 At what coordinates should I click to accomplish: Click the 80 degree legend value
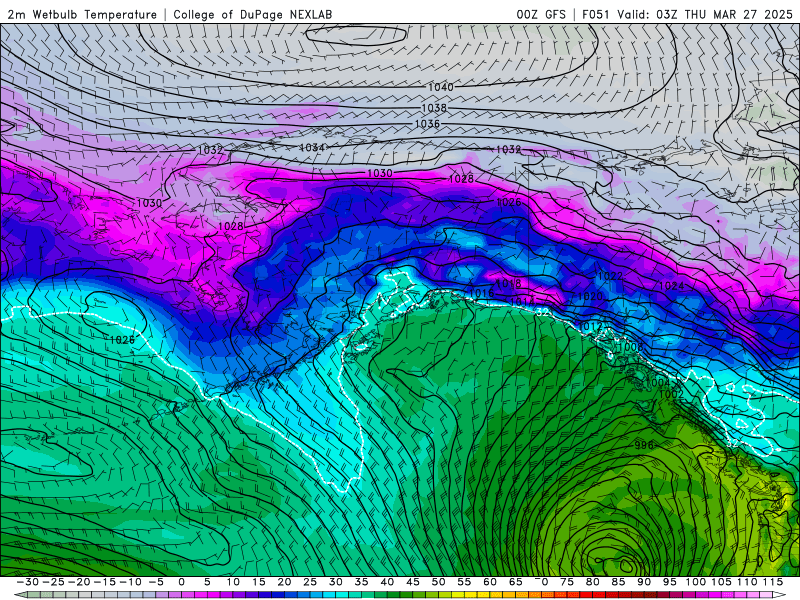pyautogui.click(x=592, y=582)
